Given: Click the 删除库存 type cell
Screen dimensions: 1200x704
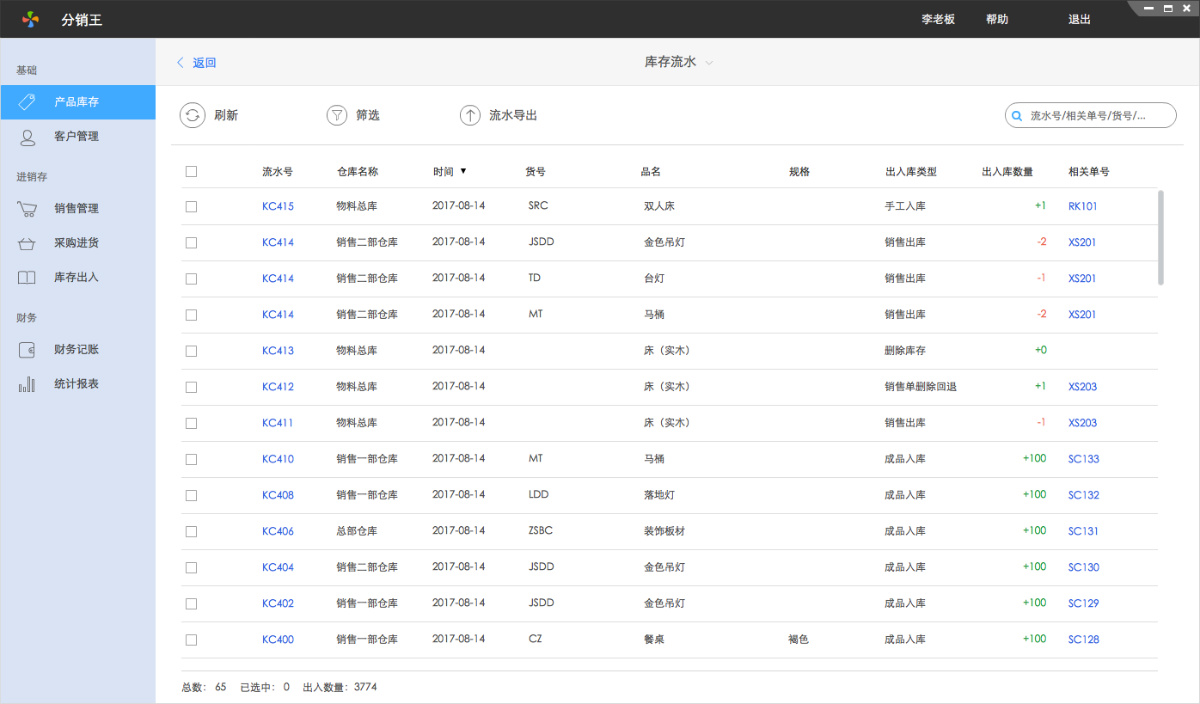Looking at the screenshot, I should [x=905, y=351].
